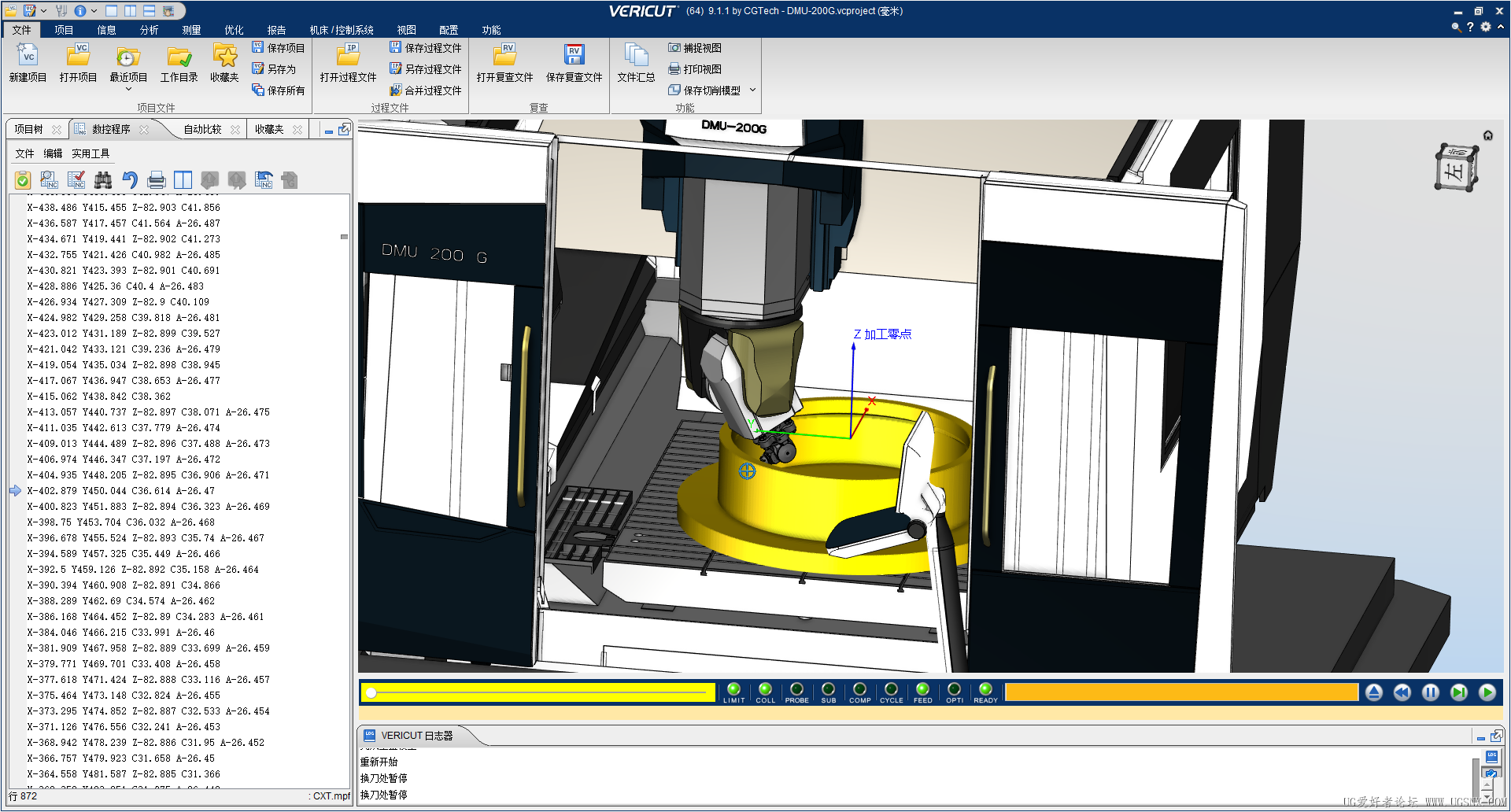Click 另存为 save as button
The height and width of the screenshot is (812, 1511).
(x=274, y=69)
